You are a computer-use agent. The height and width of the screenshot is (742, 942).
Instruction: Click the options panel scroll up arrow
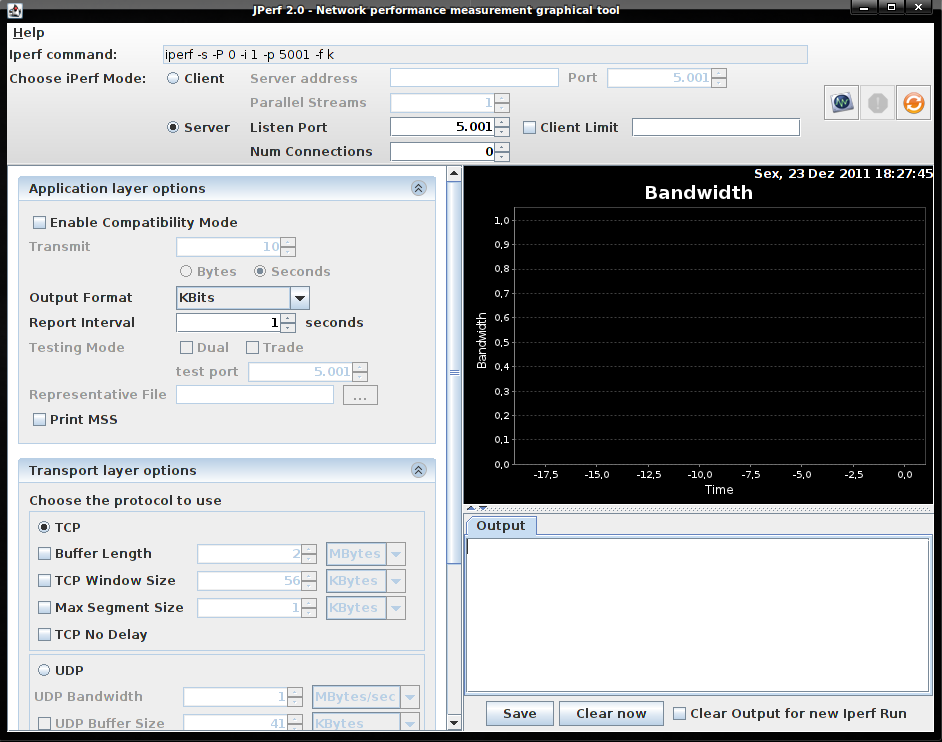click(454, 174)
